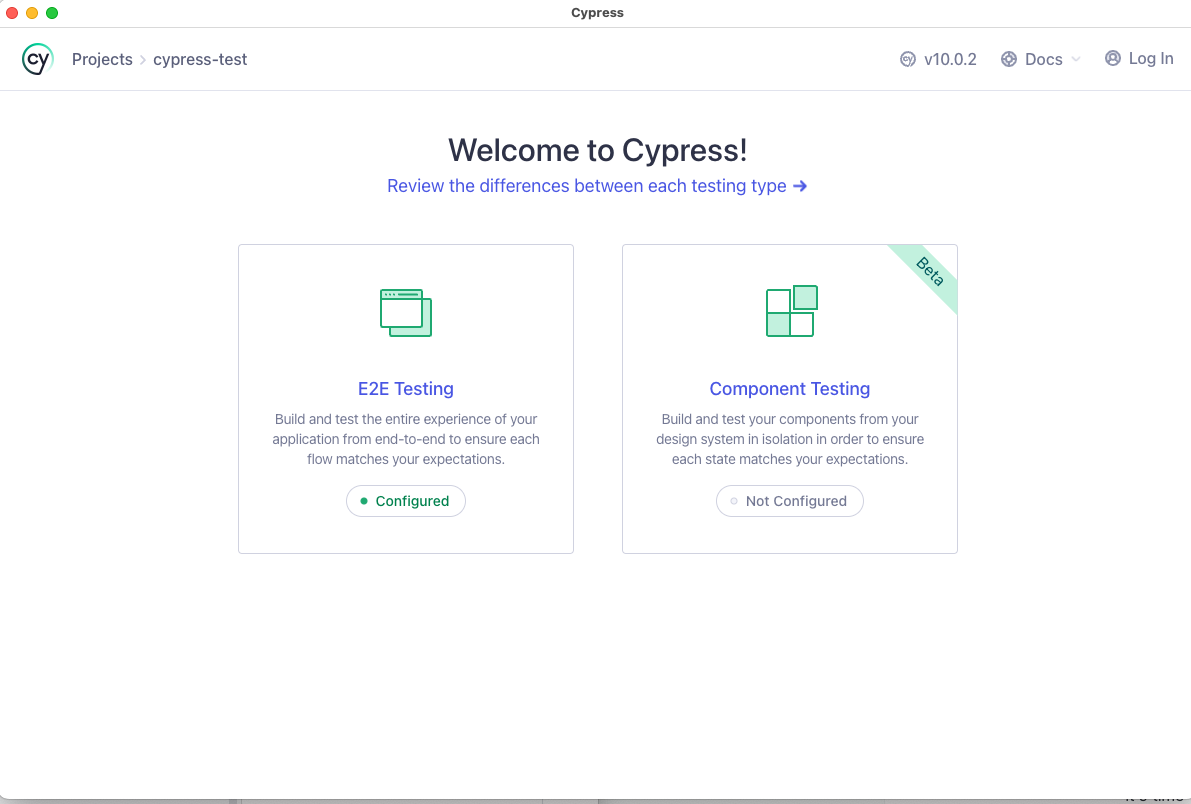
Task: Click the Not Configured status badge
Action: (790, 501)
